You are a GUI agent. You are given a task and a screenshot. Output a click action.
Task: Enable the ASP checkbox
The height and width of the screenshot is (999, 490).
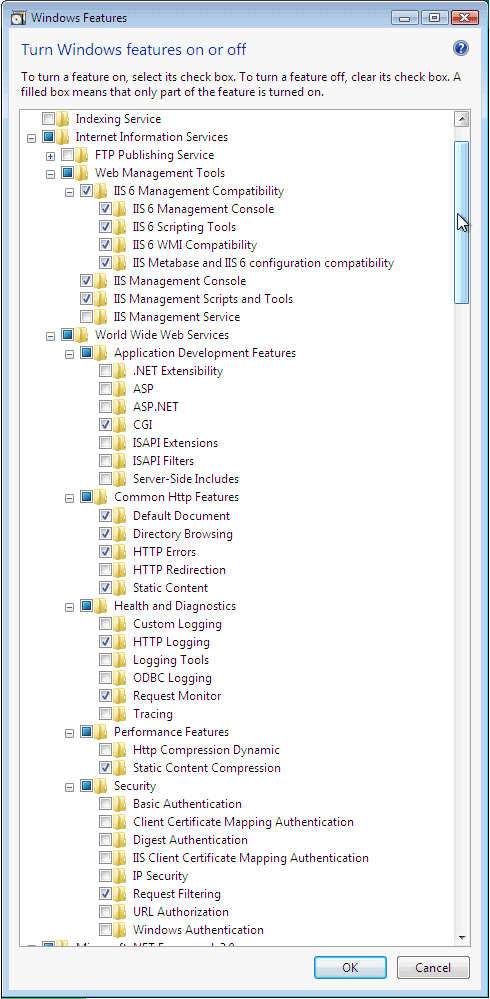click(x=105, y=389)
